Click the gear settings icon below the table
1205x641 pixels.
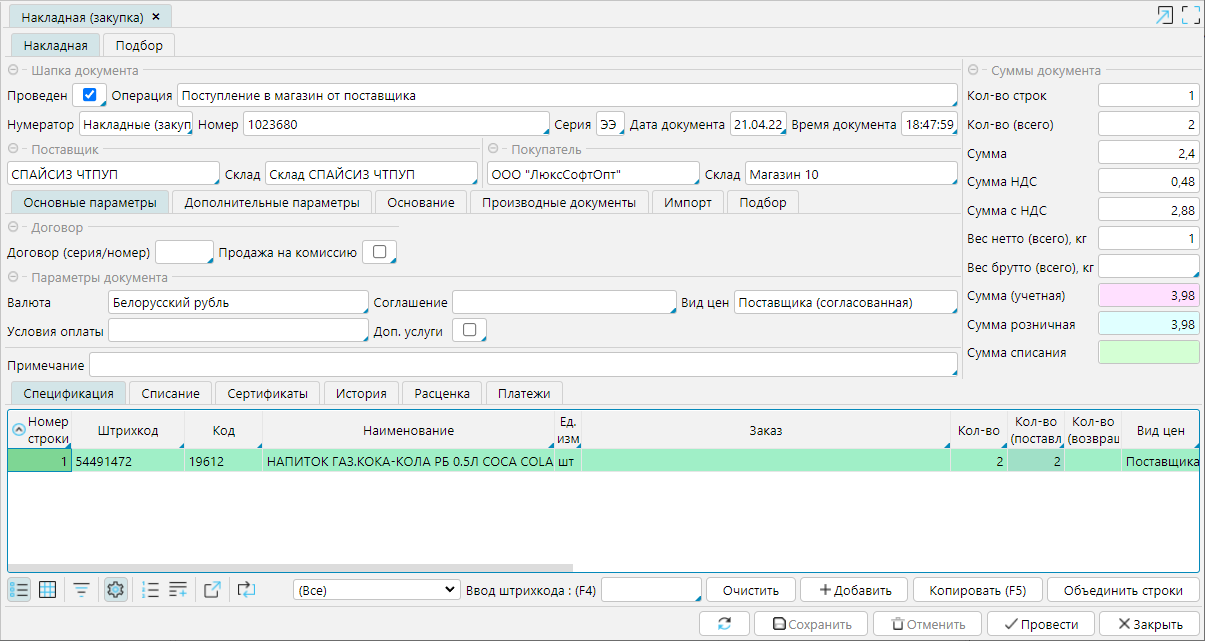click(116, 590)
